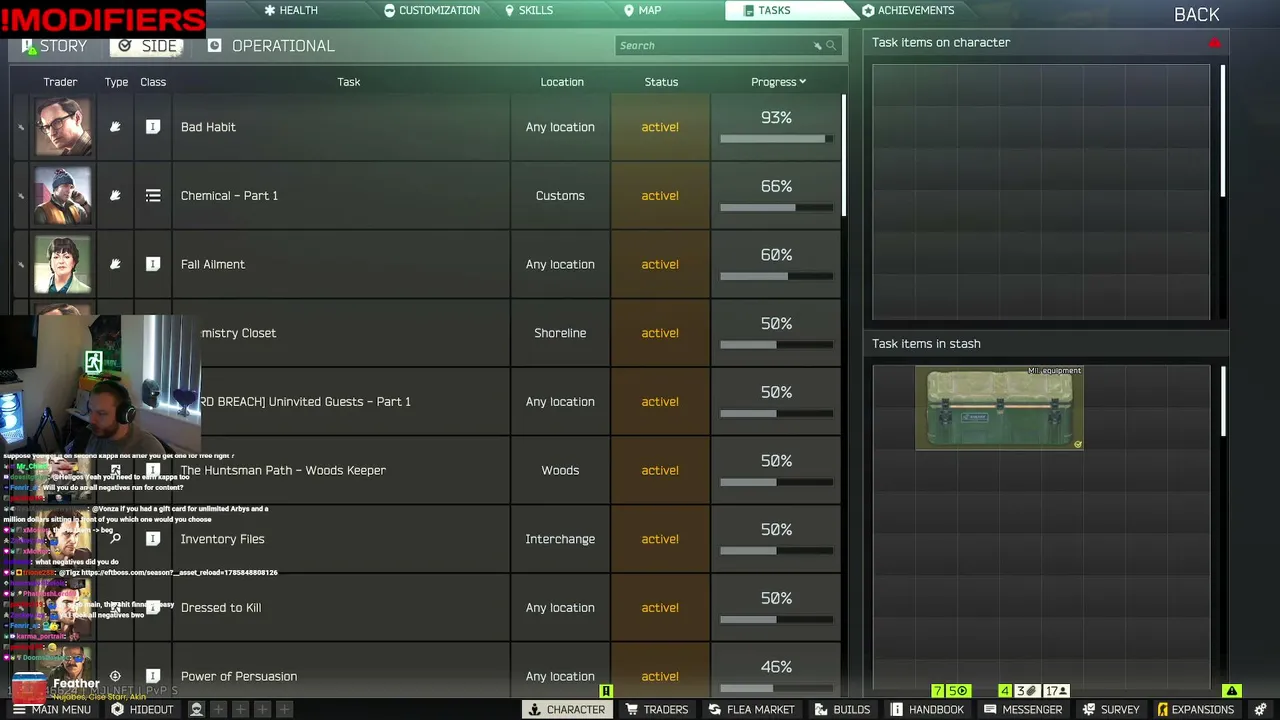Select the Tasks tab
This screenshot has width=1280, height=720.
767,10
